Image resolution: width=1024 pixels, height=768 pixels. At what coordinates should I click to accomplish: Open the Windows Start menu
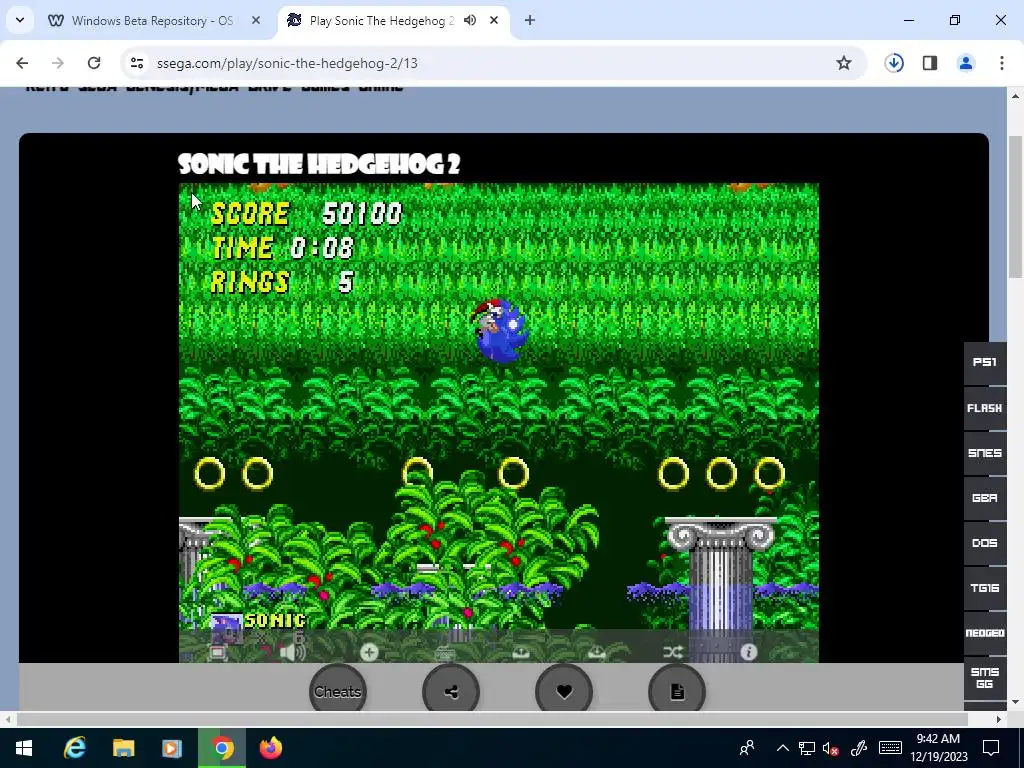click(x=24, y=748)
